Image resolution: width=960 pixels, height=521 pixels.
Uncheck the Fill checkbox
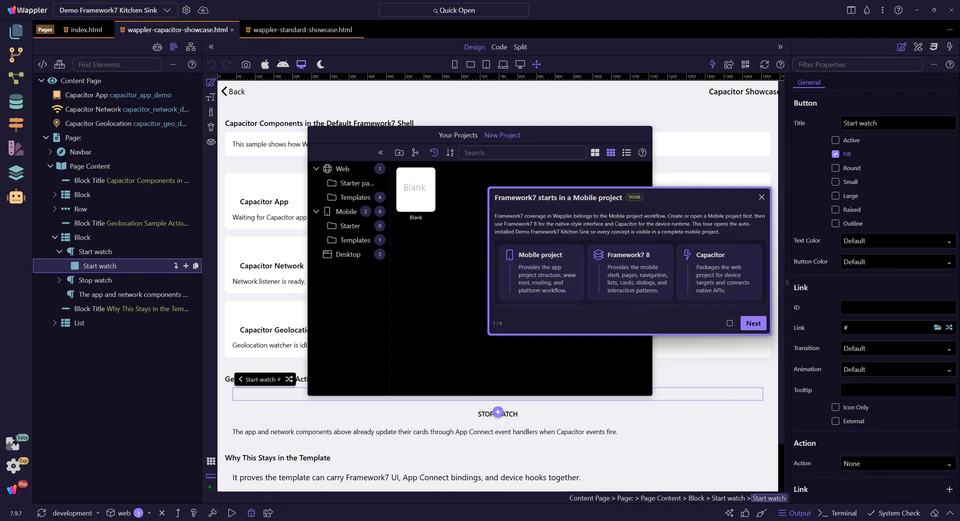(x=835, y=154)
